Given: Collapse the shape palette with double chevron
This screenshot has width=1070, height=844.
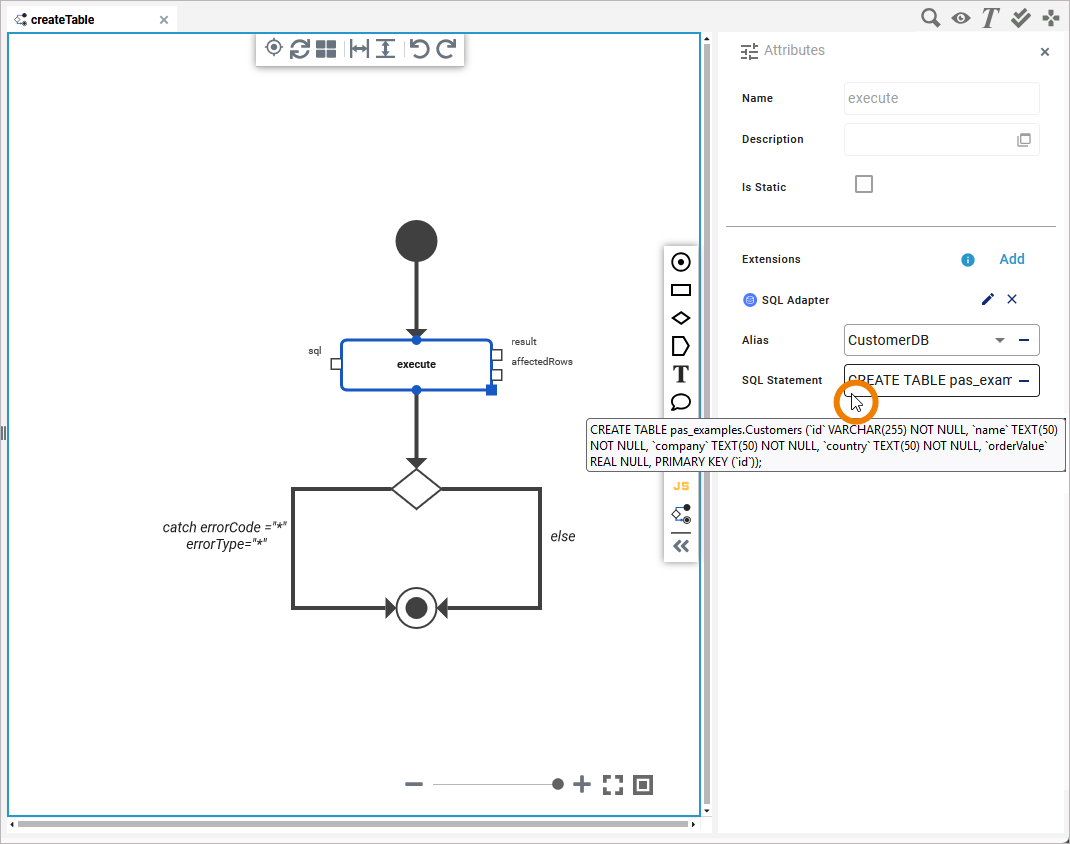Looking at the screenshot, I should pyautogui.click(x=681, y=546).
